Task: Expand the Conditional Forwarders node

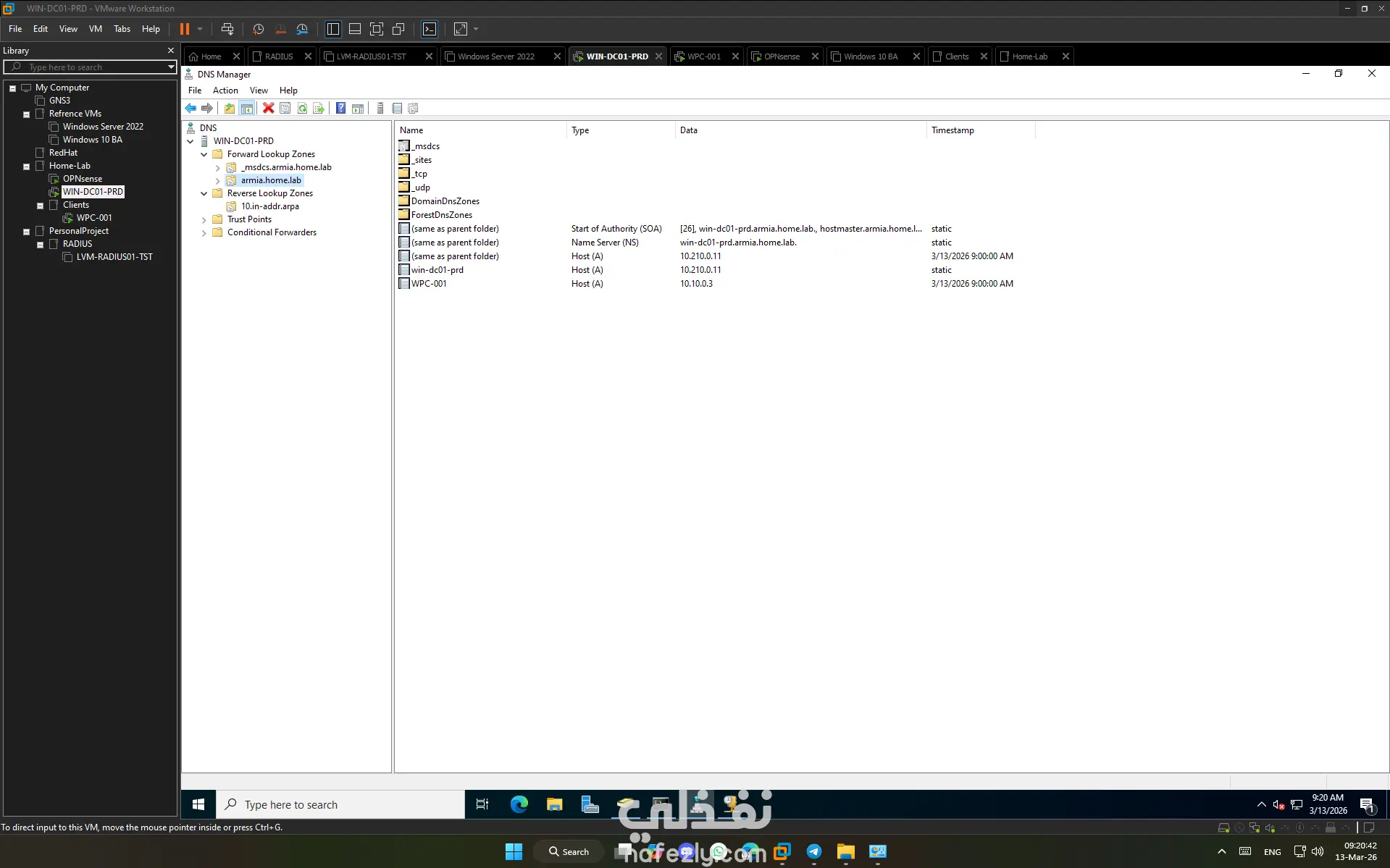Action: pyautogui.click(x=204, y=232)
